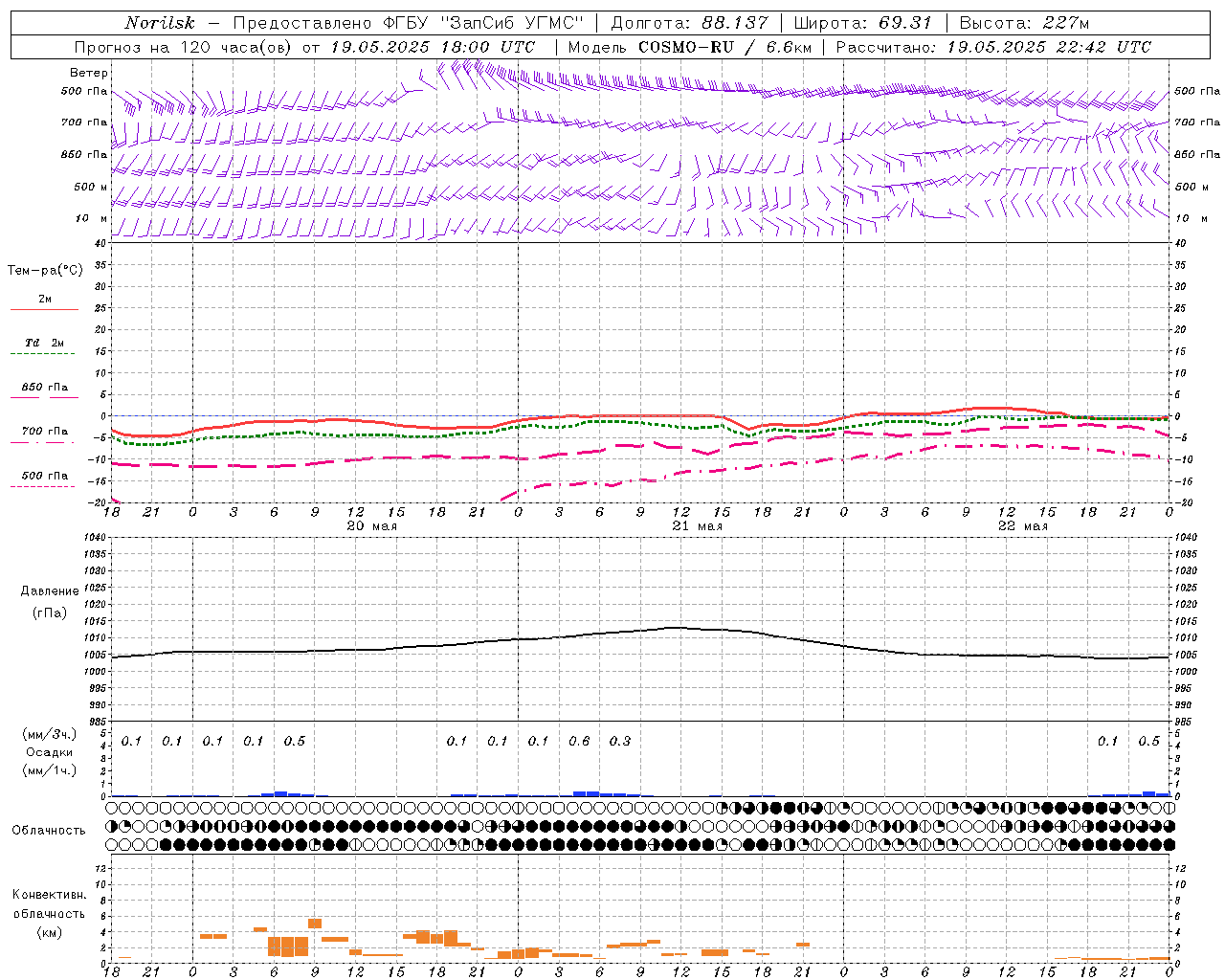Click the 'Давление' pressure panel label
1225x980 pixels.
pyautogui.click(x=50, y=591)
